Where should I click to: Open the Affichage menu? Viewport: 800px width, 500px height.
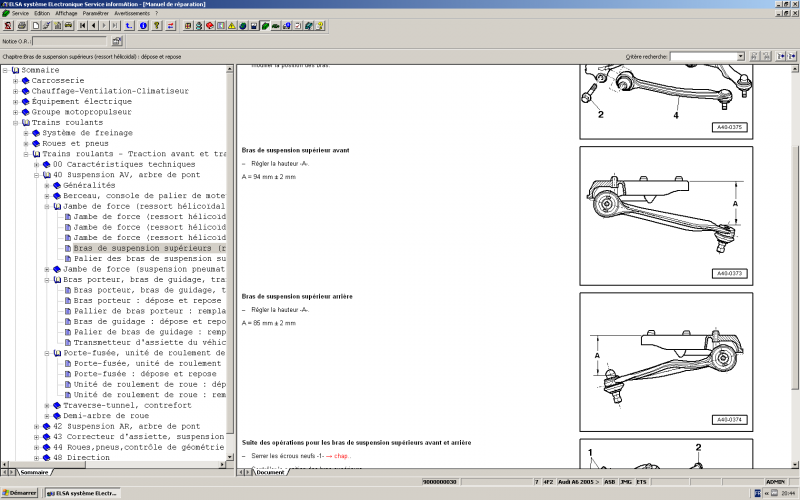point(66,13)
